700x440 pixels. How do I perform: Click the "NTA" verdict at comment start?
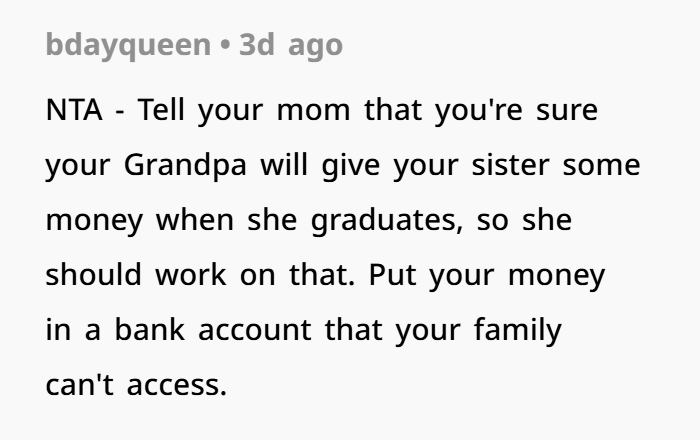click(74, 110)
